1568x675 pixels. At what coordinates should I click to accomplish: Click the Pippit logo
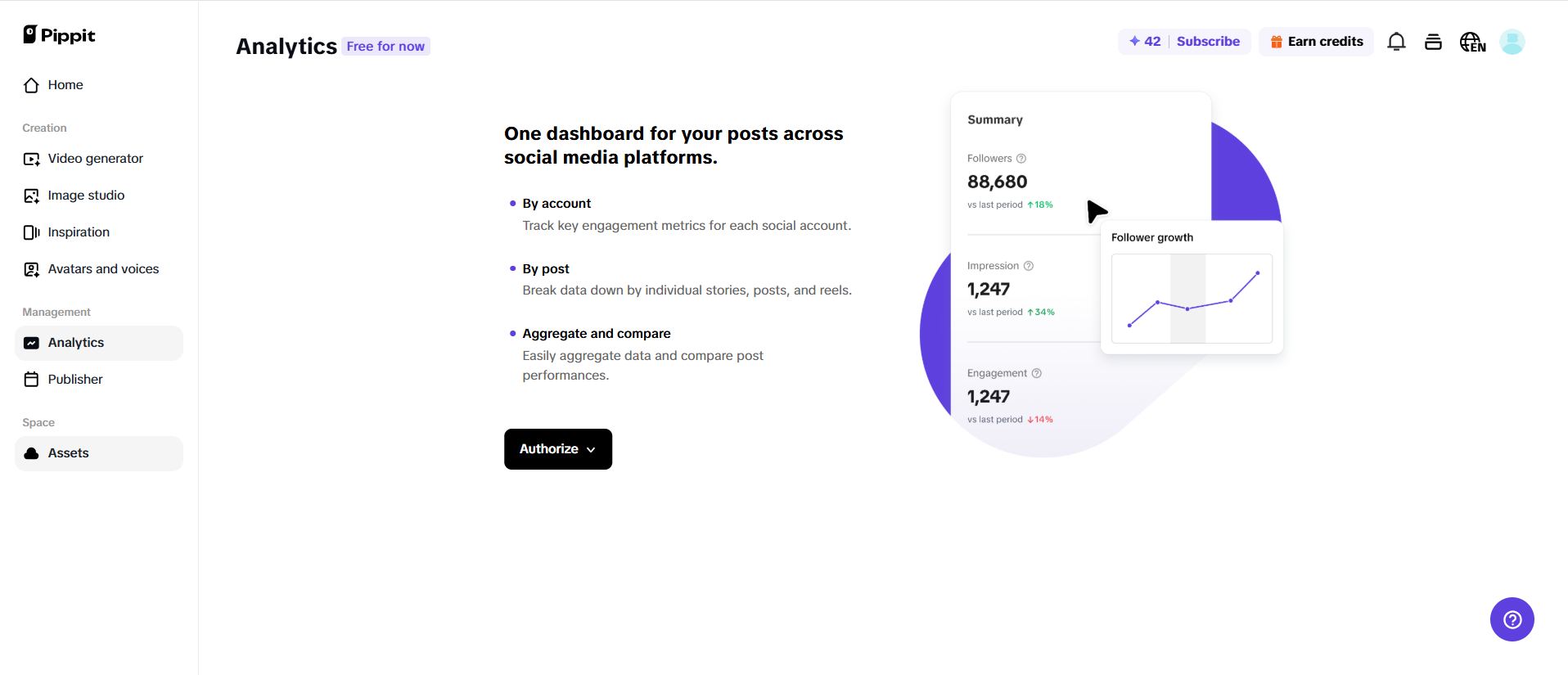click(59, 35)
